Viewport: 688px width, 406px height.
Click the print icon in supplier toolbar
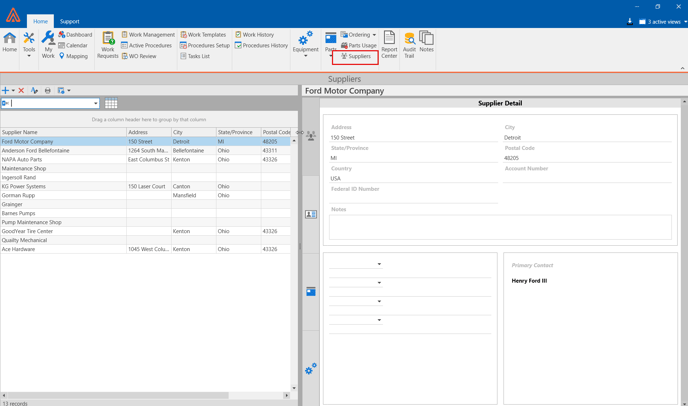point(47,90)
